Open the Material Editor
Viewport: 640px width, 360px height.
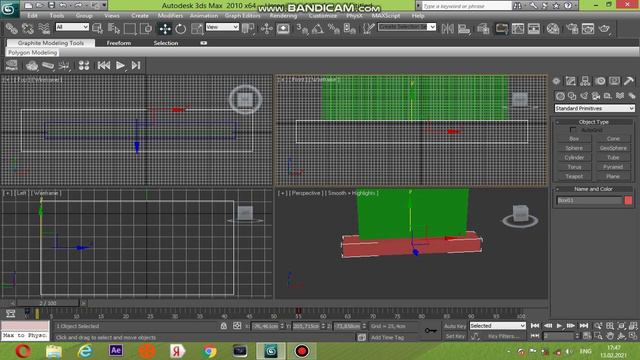[553, 29]
